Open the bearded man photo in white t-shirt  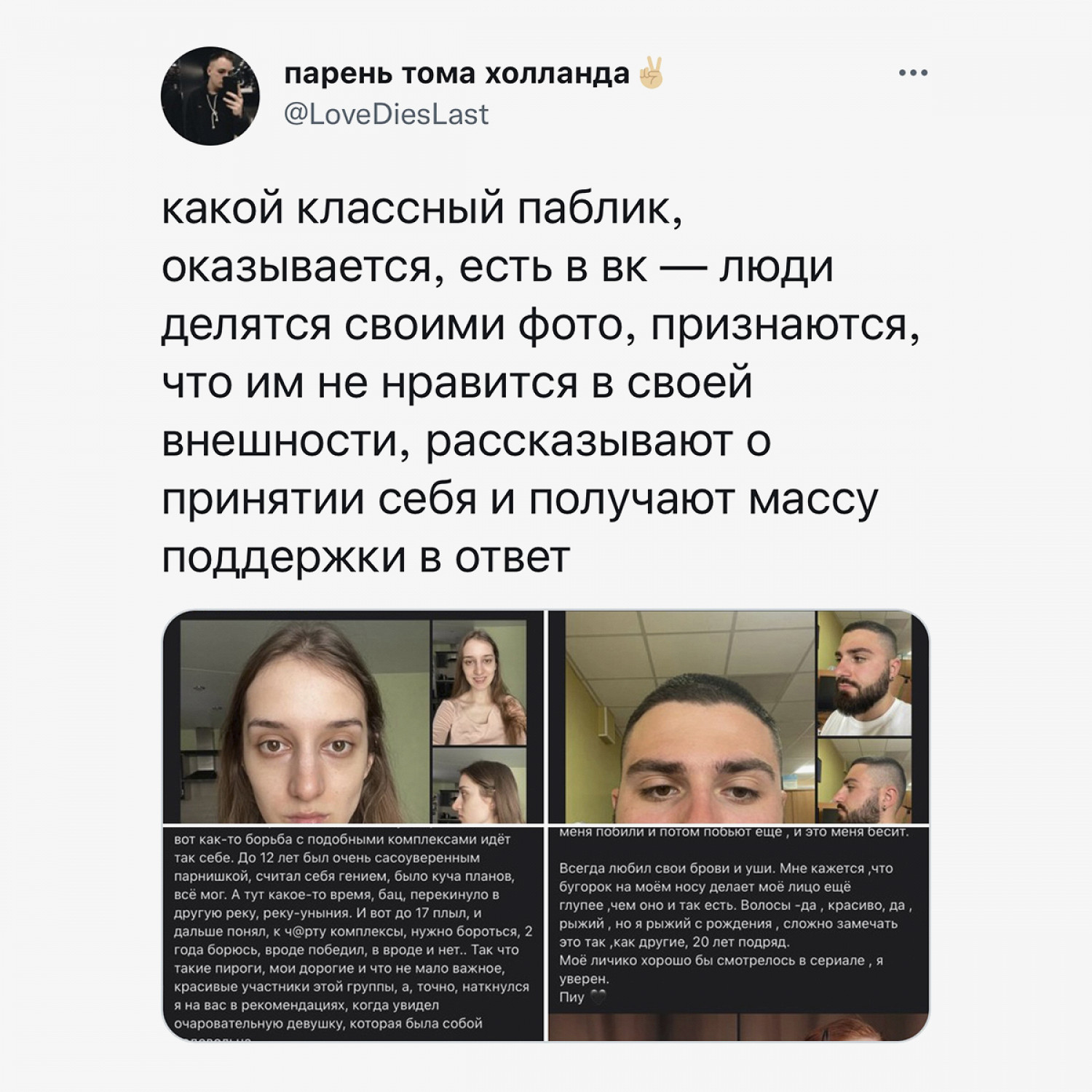[x=864, y=673]
